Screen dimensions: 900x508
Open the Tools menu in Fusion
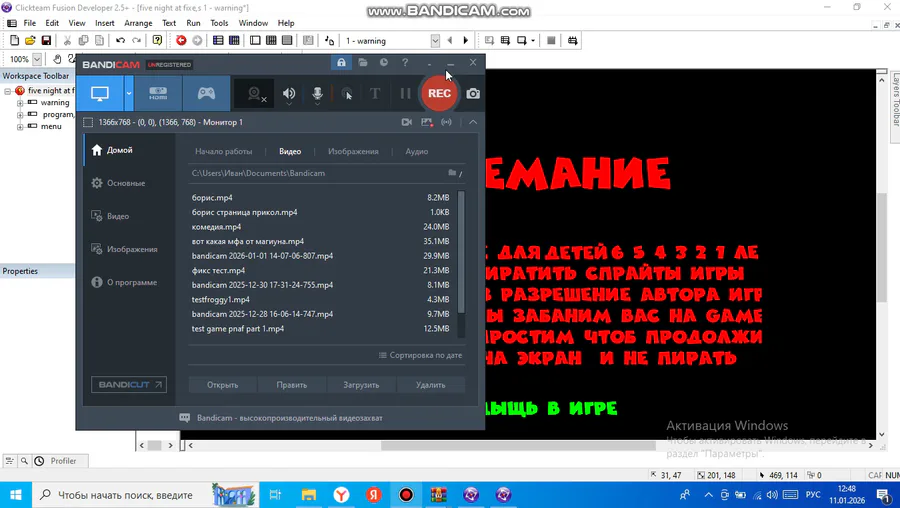point(219,23)
